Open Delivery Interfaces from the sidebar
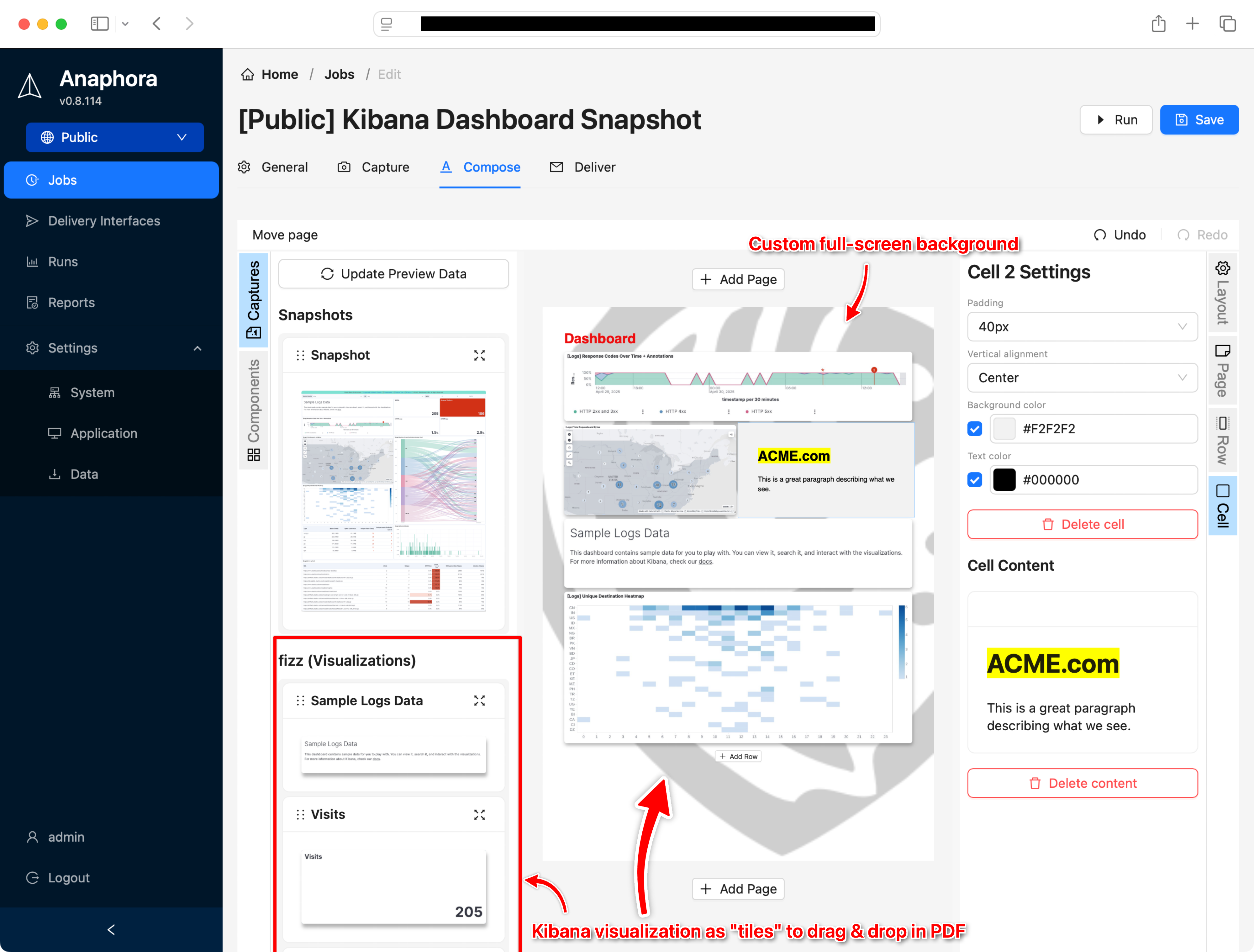Screen dimensions: 1254x952 click(x=104, y=220)
